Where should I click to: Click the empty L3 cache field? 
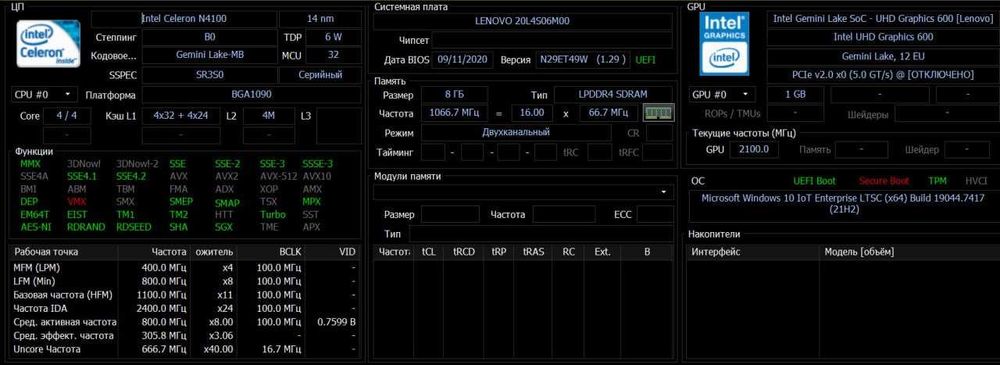(338, 125)
